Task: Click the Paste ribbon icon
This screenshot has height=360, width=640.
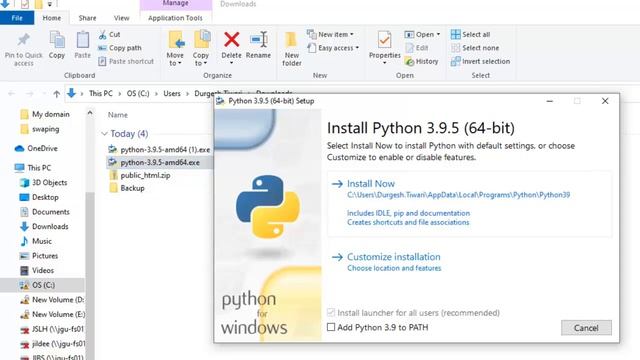Action: [x=82, y=40]
